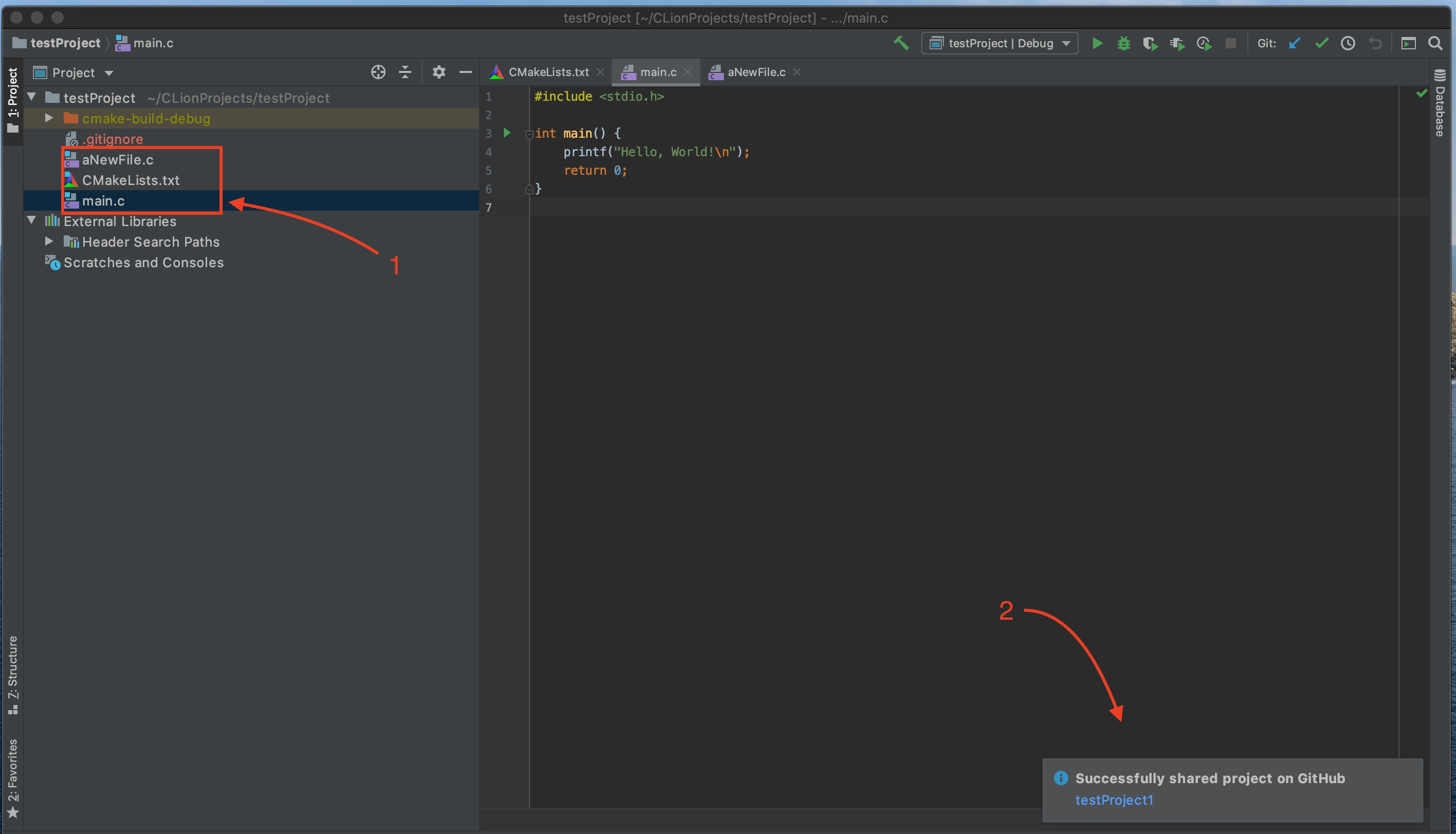Open the terminal window toolbar icon
This screenshot has width=1456, height=834.
tap(1408, 43)
